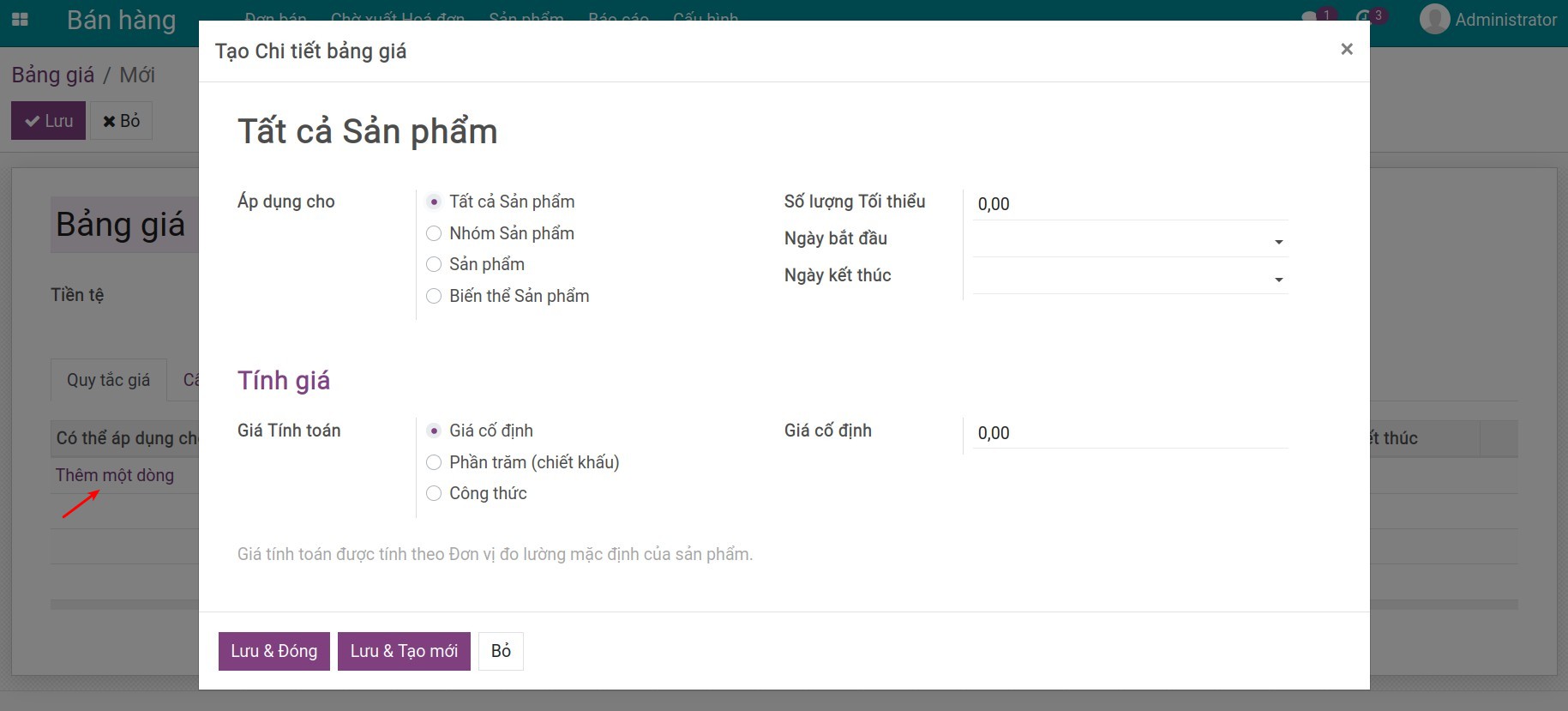Follow the Bảng giá breadcrumb link
The height and width of the screenshot is (711, 1568).
53,75
